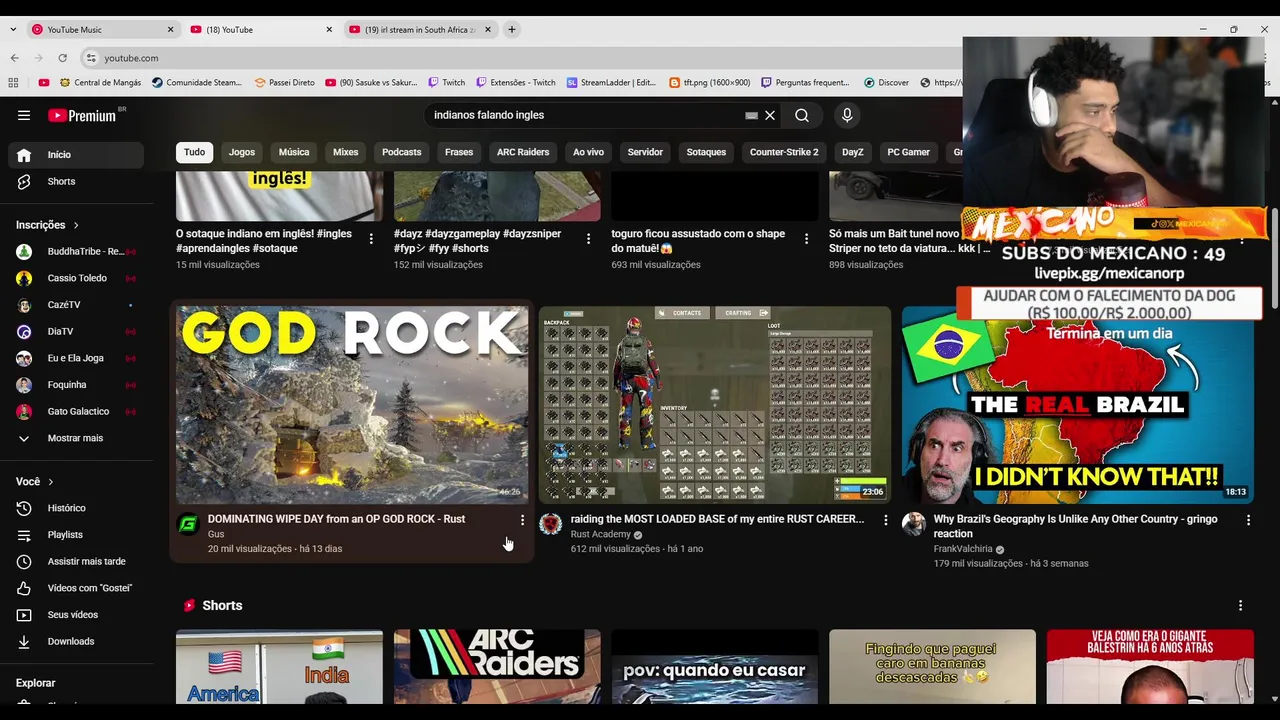Switch to the YouTube Music browser tab
The image size is (1280, 720).
(x=100, y=30)
